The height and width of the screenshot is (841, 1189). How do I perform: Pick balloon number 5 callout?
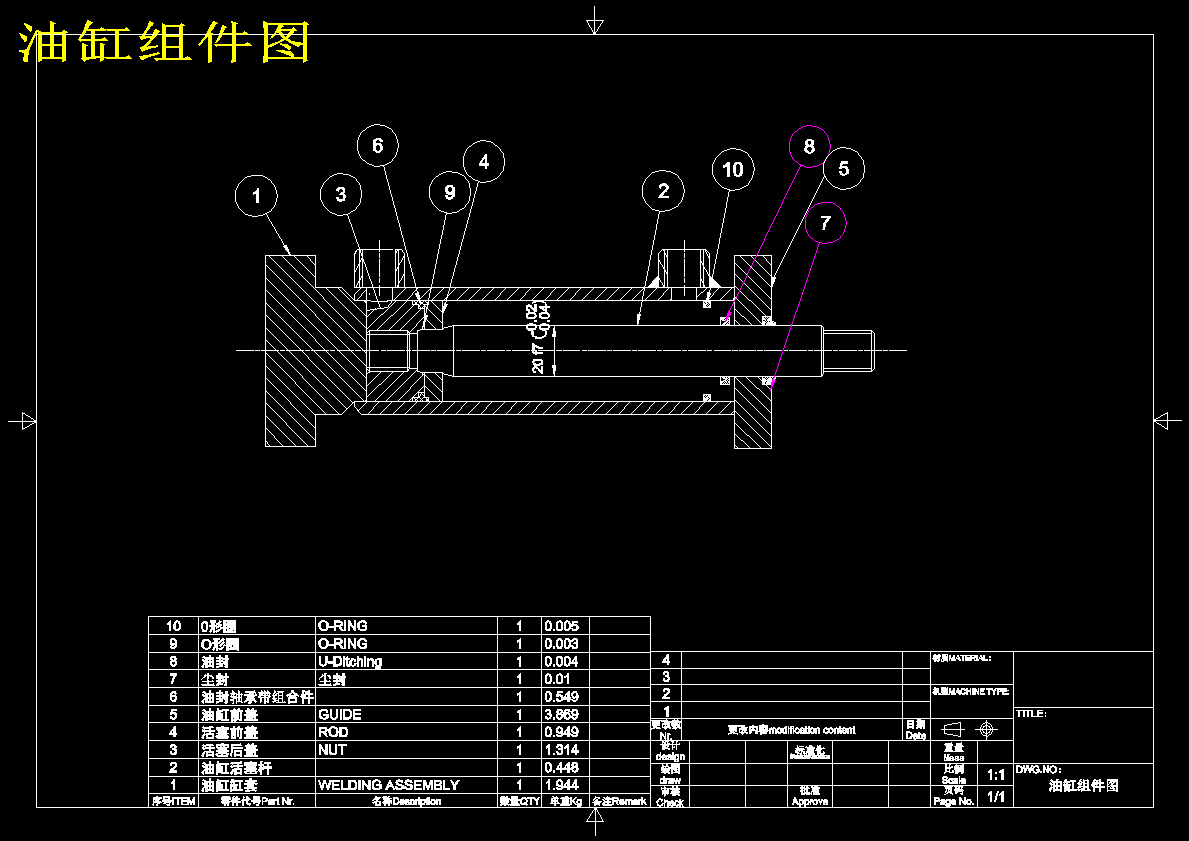click(843, 168)
